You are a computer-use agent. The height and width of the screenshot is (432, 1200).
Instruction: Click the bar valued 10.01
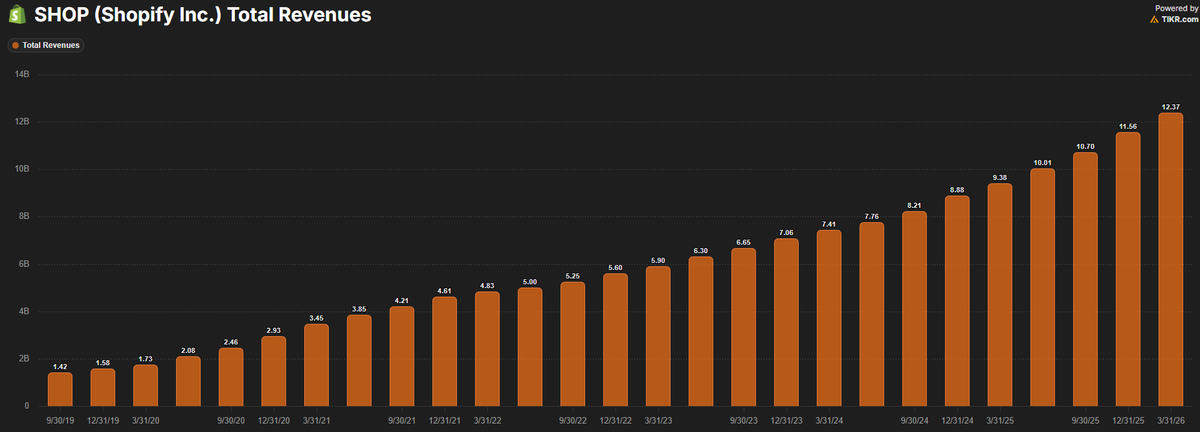1042,287
